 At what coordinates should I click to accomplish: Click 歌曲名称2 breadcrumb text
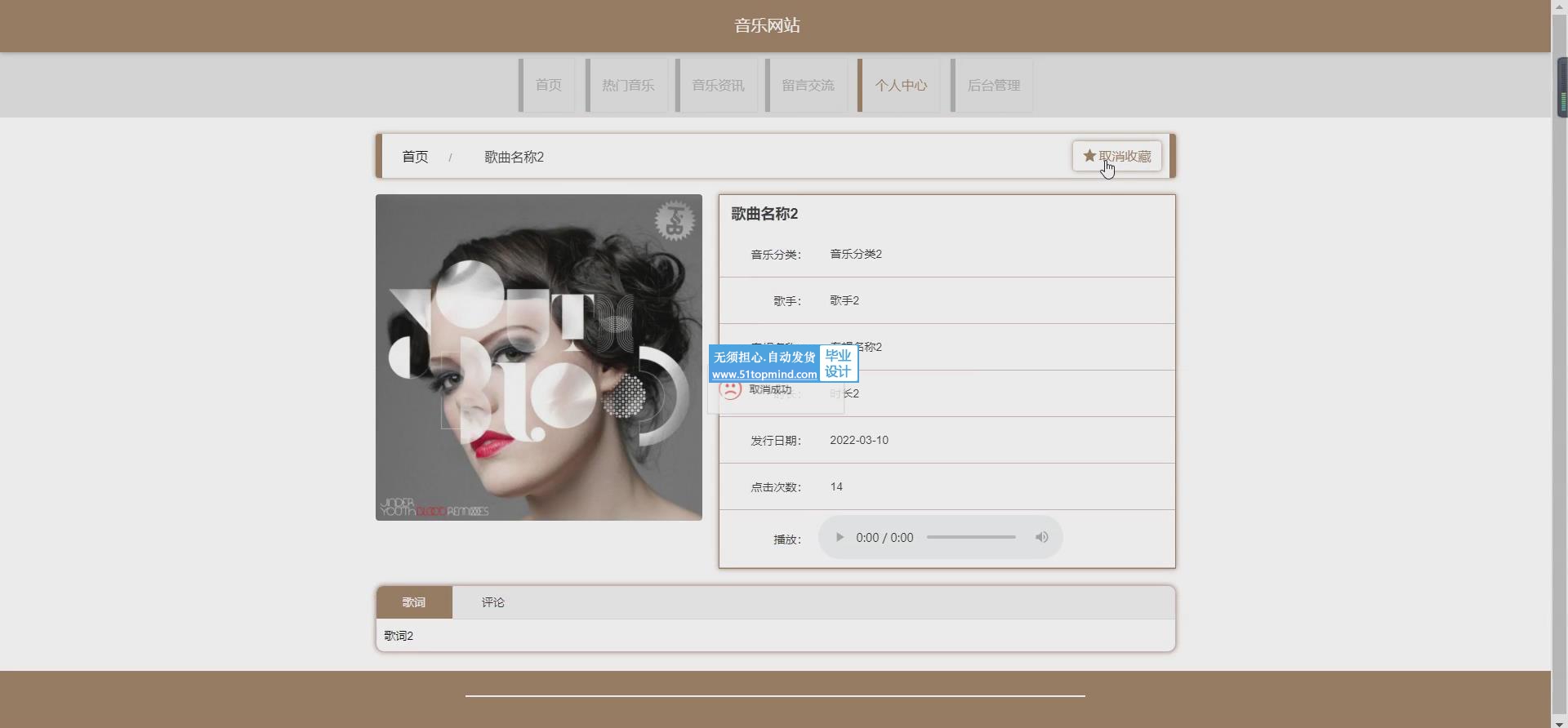[514, 157]
